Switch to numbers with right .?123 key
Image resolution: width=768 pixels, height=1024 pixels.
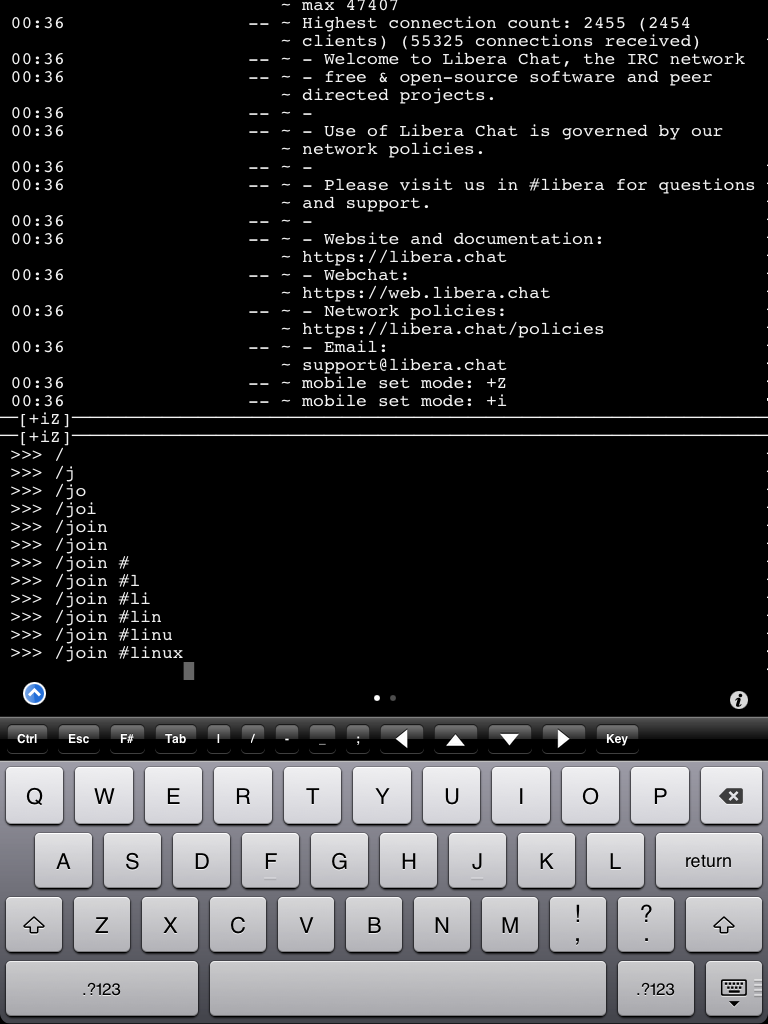[x=655, y=988]
